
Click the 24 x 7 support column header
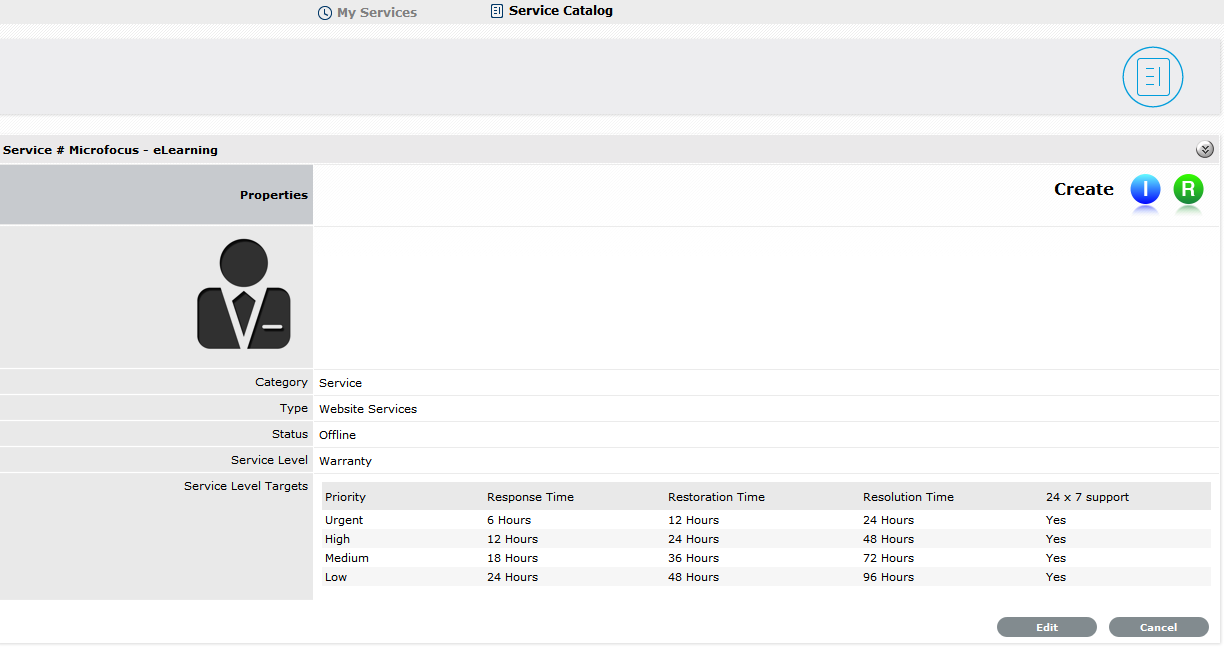tap(1087, 497)
